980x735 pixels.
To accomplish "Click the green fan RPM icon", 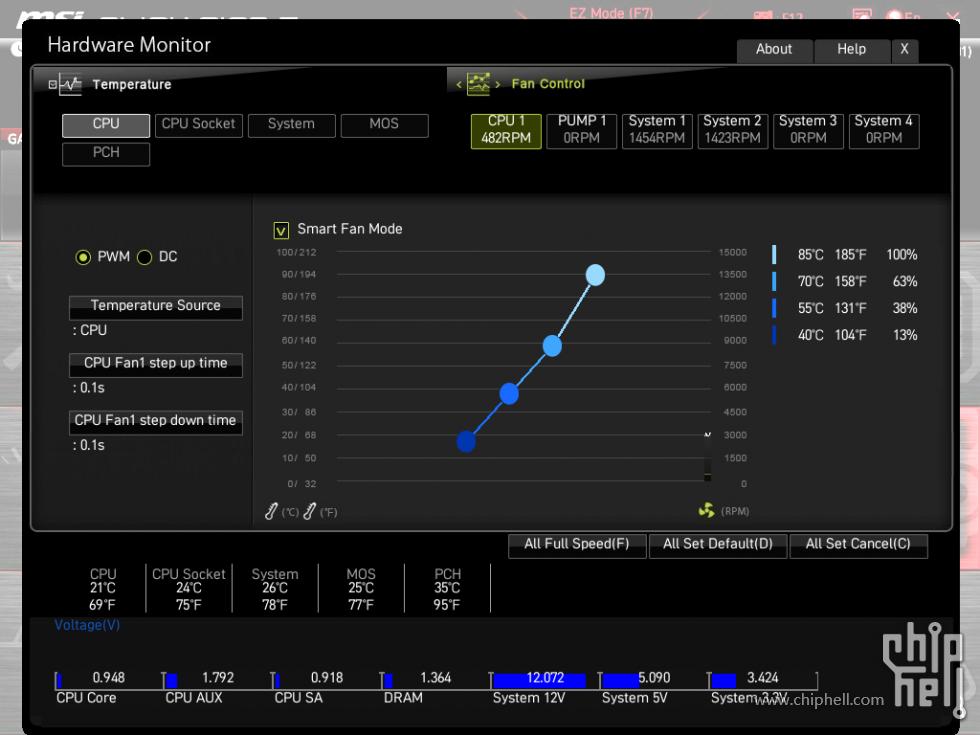I will [706, 511].
